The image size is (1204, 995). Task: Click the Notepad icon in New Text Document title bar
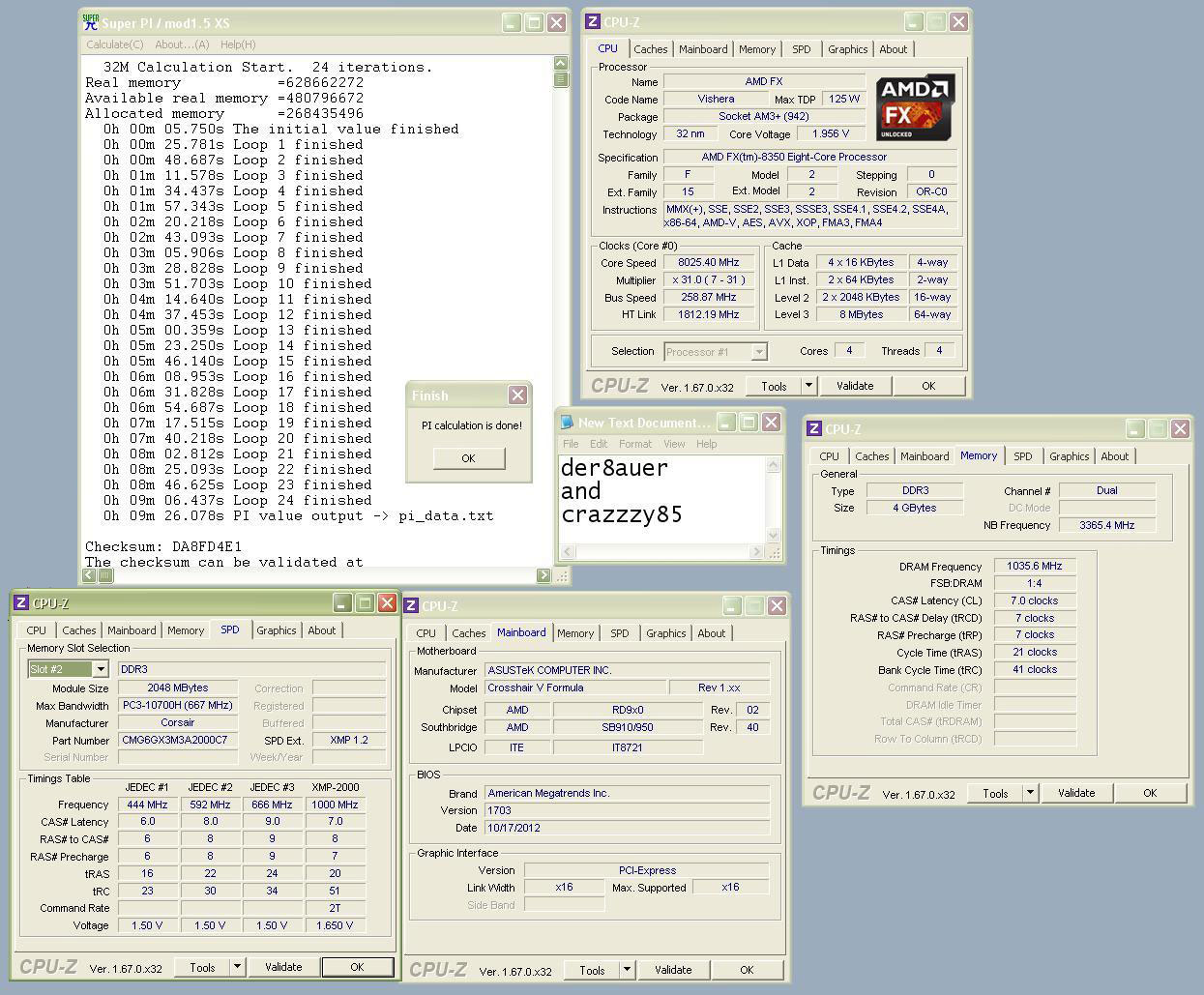(567, 423)
